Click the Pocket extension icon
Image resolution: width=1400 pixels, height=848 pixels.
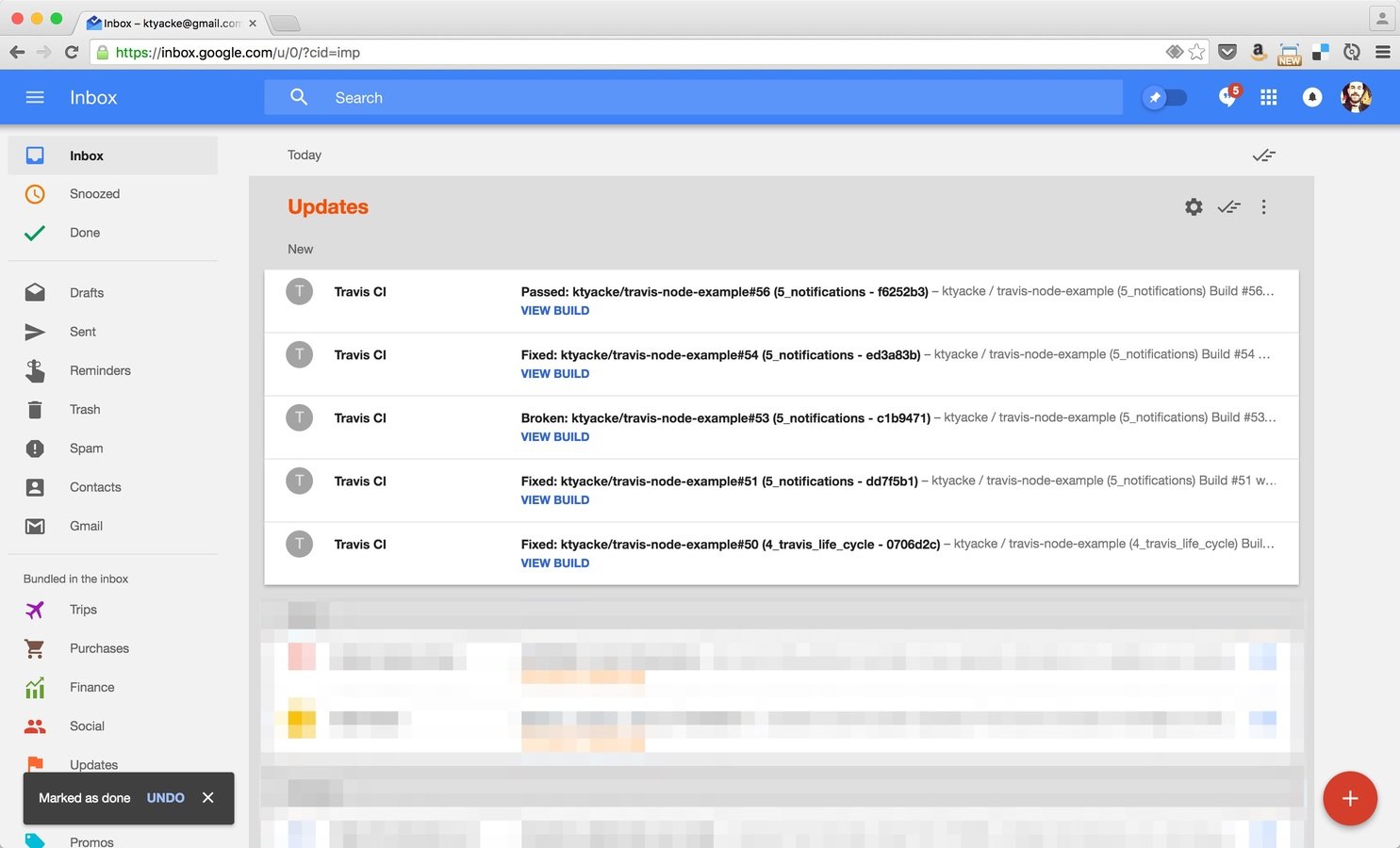[1227, 52]
